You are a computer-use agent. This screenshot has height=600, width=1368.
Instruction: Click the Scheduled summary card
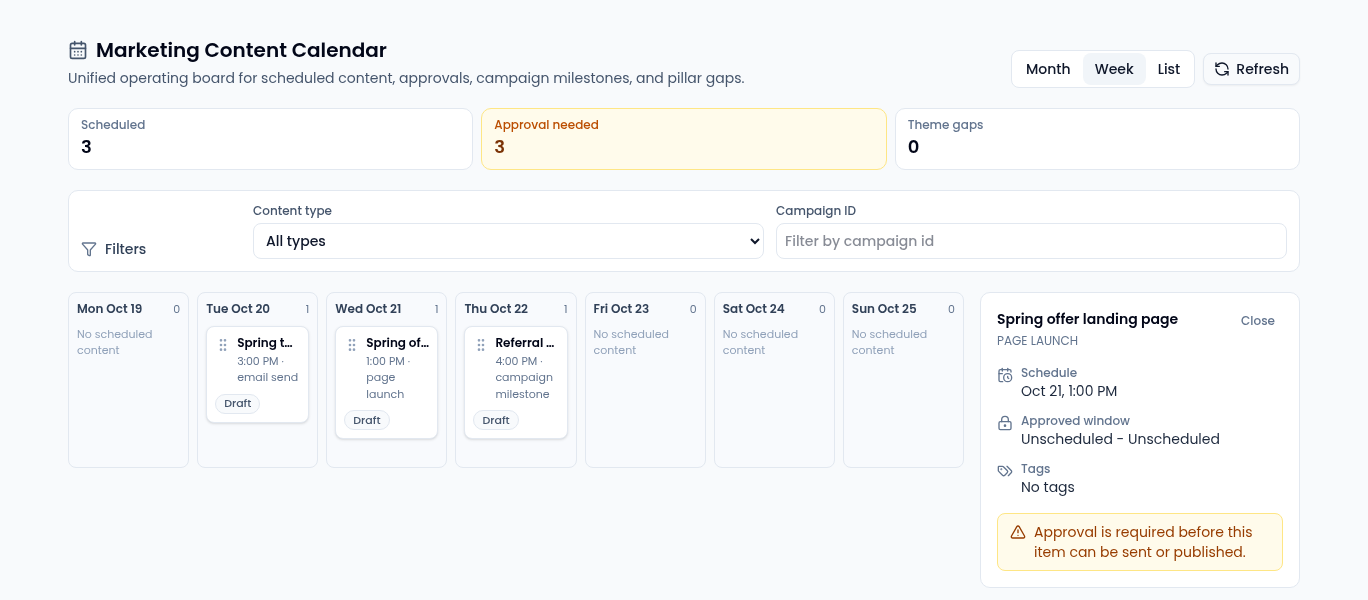[270, 139]
